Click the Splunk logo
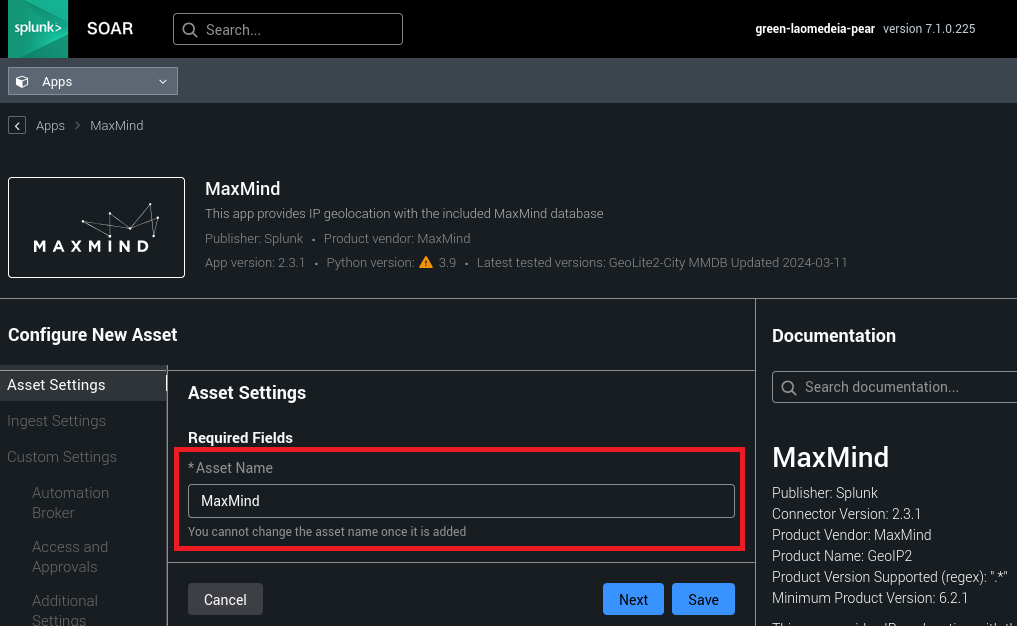 [39, 29]
